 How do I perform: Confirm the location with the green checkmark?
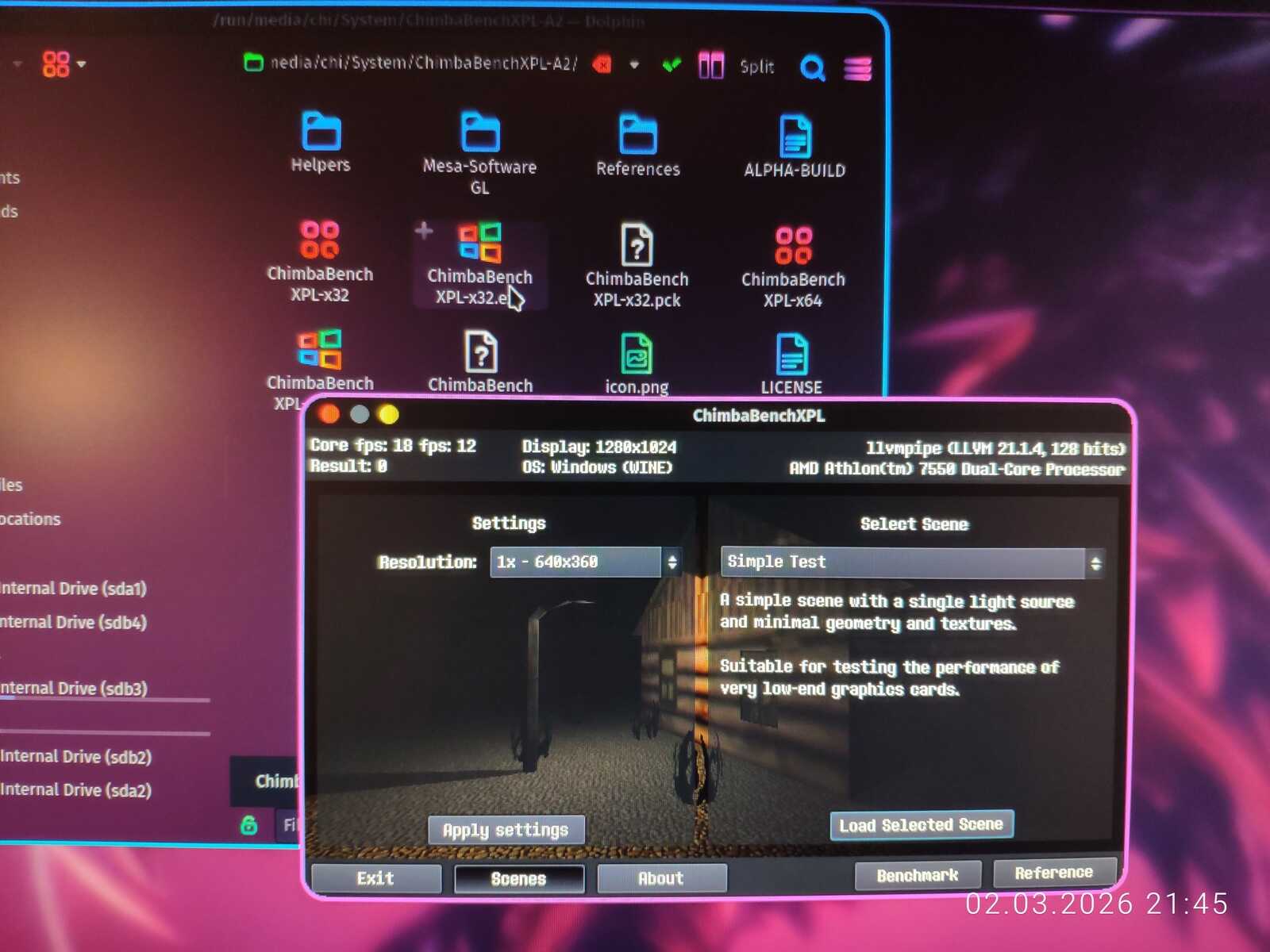point(672,65)
